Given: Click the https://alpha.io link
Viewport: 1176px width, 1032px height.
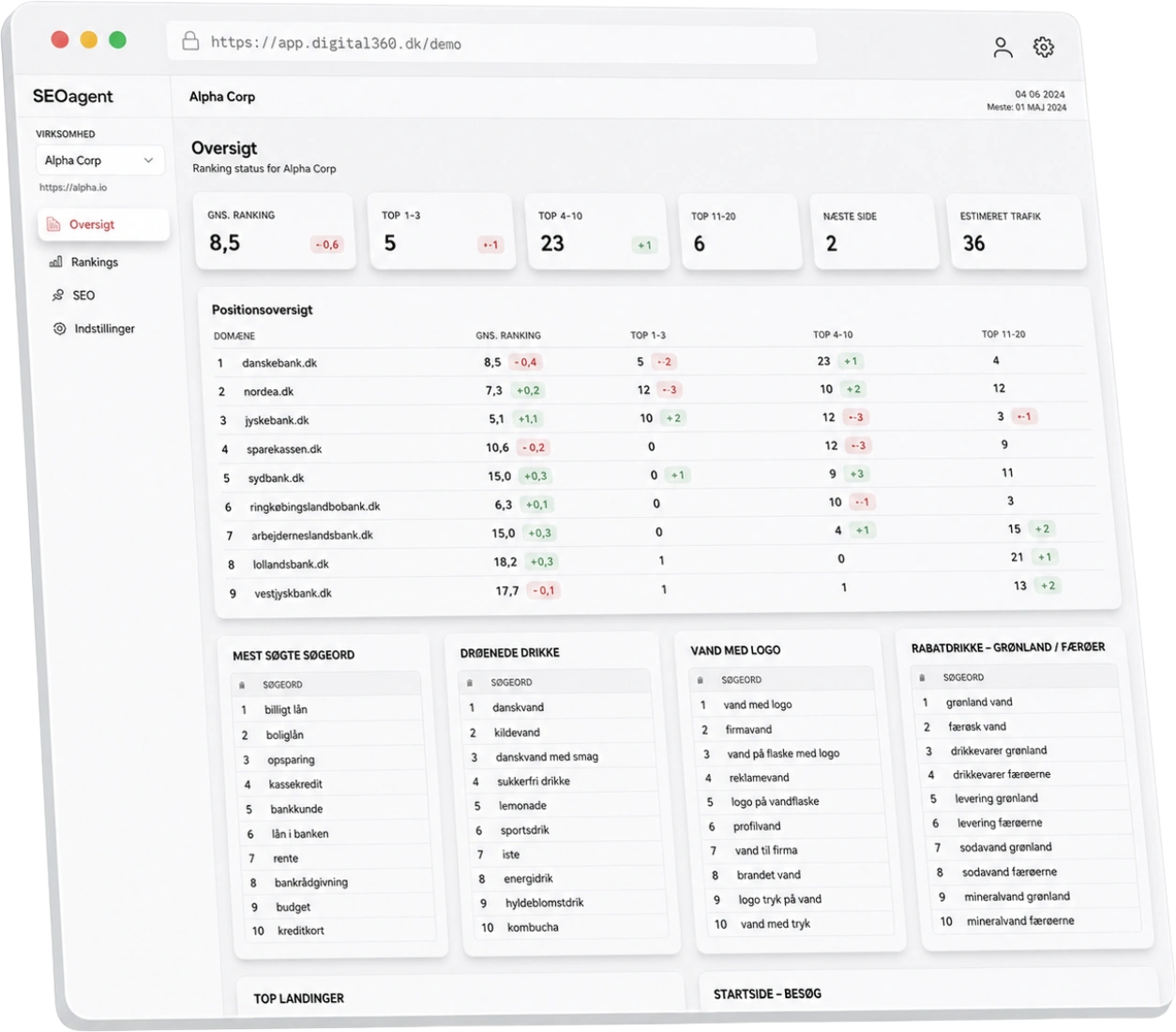Looking at the screenshot, I should [73, 188].
